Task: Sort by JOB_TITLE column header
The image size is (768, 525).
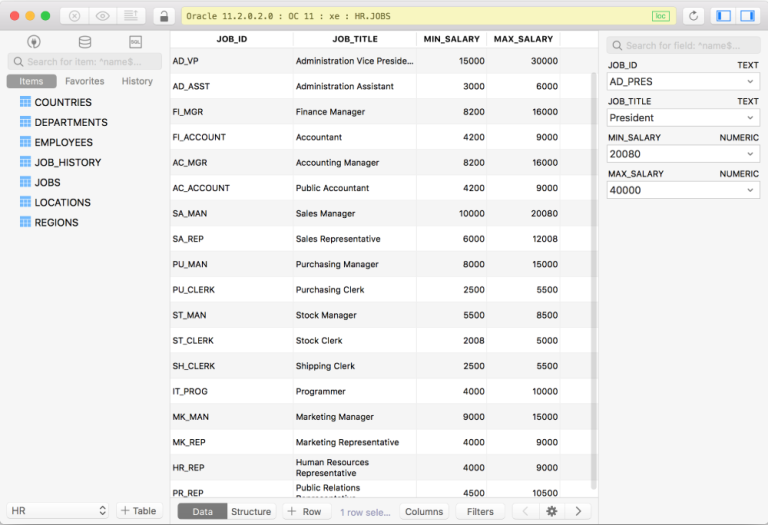Action: tap(355, 39)
